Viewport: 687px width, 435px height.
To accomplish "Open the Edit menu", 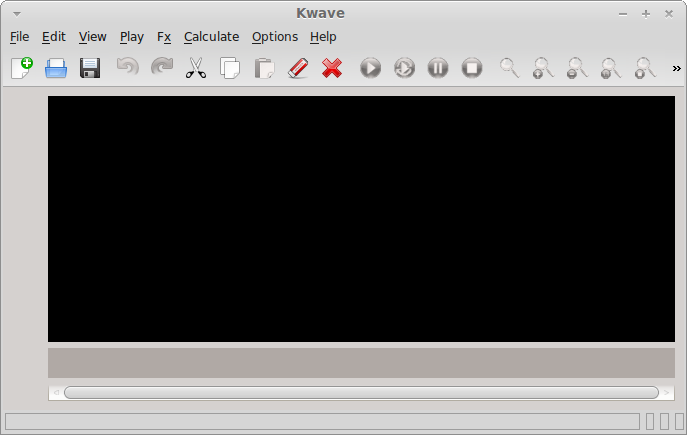I will pos(54,37).
